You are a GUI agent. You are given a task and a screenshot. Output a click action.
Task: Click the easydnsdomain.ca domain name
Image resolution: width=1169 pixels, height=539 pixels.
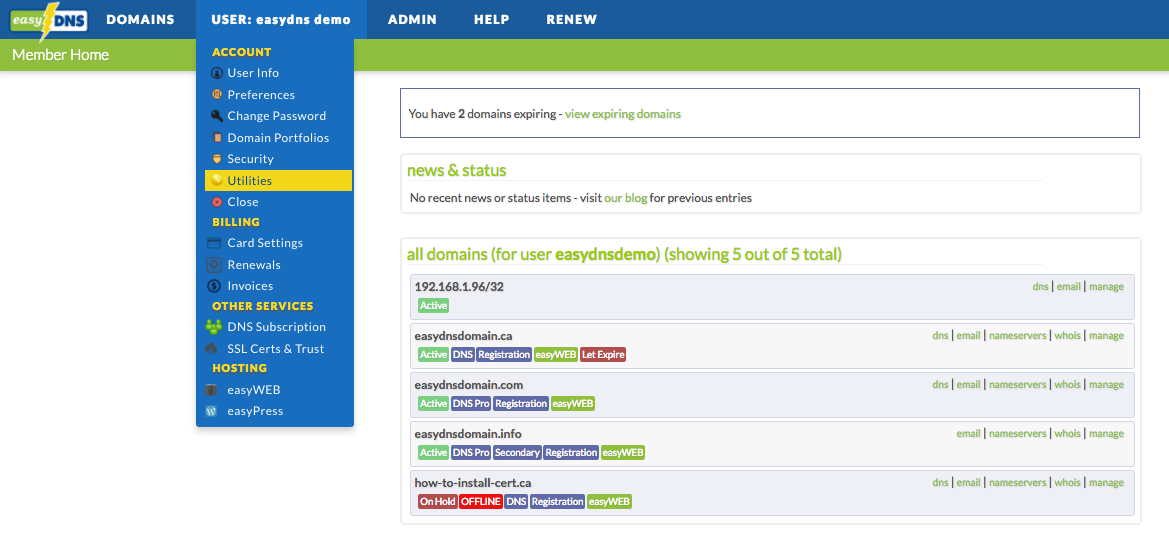pyautogui.click(x=463, y=335)
